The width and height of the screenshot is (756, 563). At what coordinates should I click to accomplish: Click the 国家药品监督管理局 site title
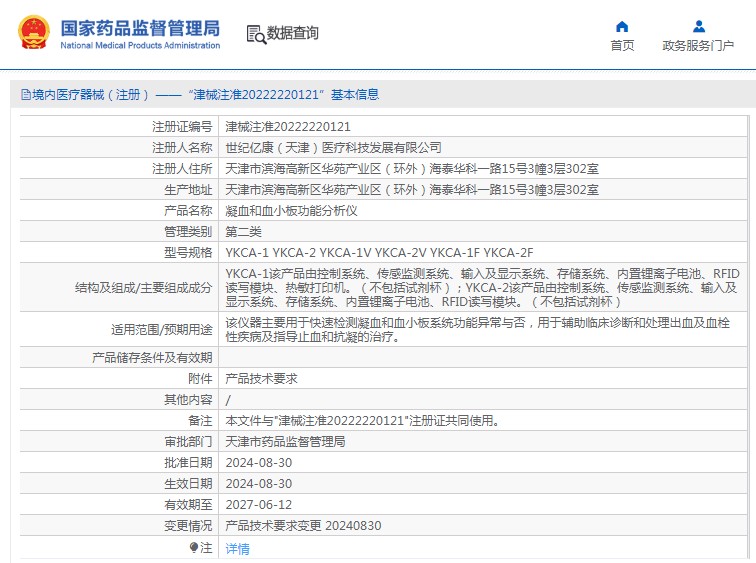(140, 27)
